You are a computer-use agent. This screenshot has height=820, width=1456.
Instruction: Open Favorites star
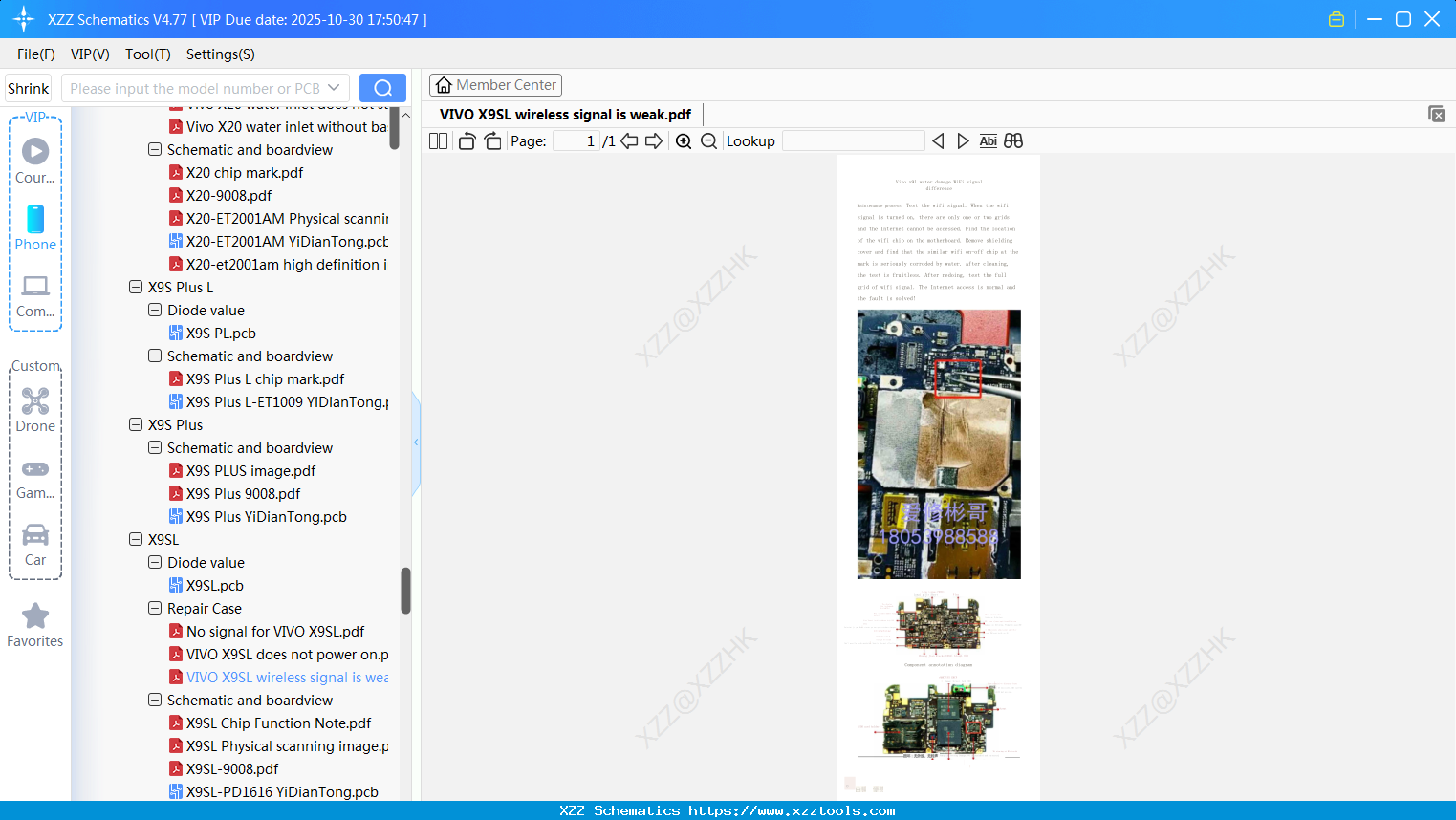[x=35, y=625]
